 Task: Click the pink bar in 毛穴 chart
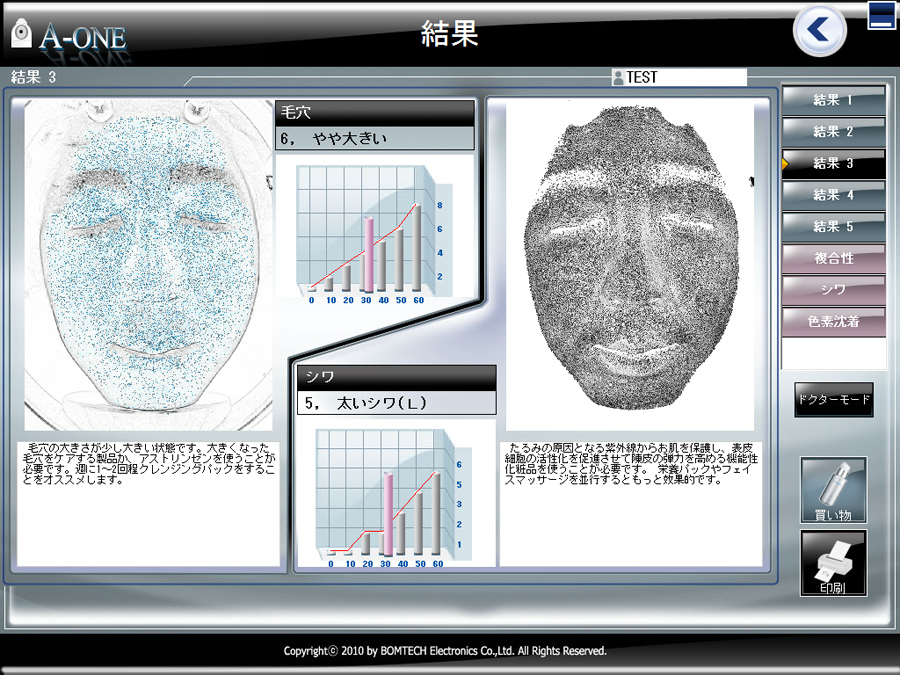click(369, 255)
